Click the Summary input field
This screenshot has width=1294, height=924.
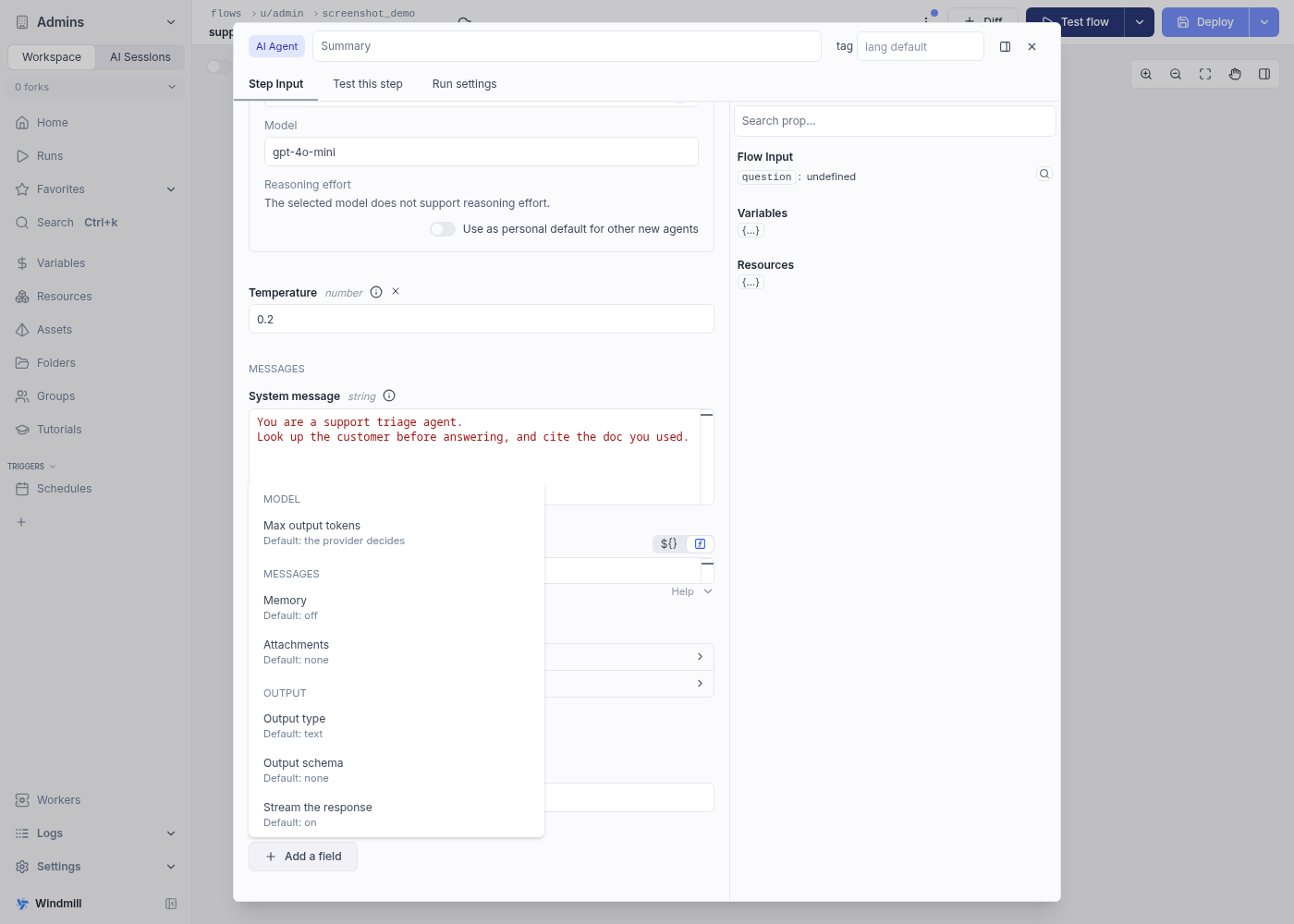coord(567,46)
